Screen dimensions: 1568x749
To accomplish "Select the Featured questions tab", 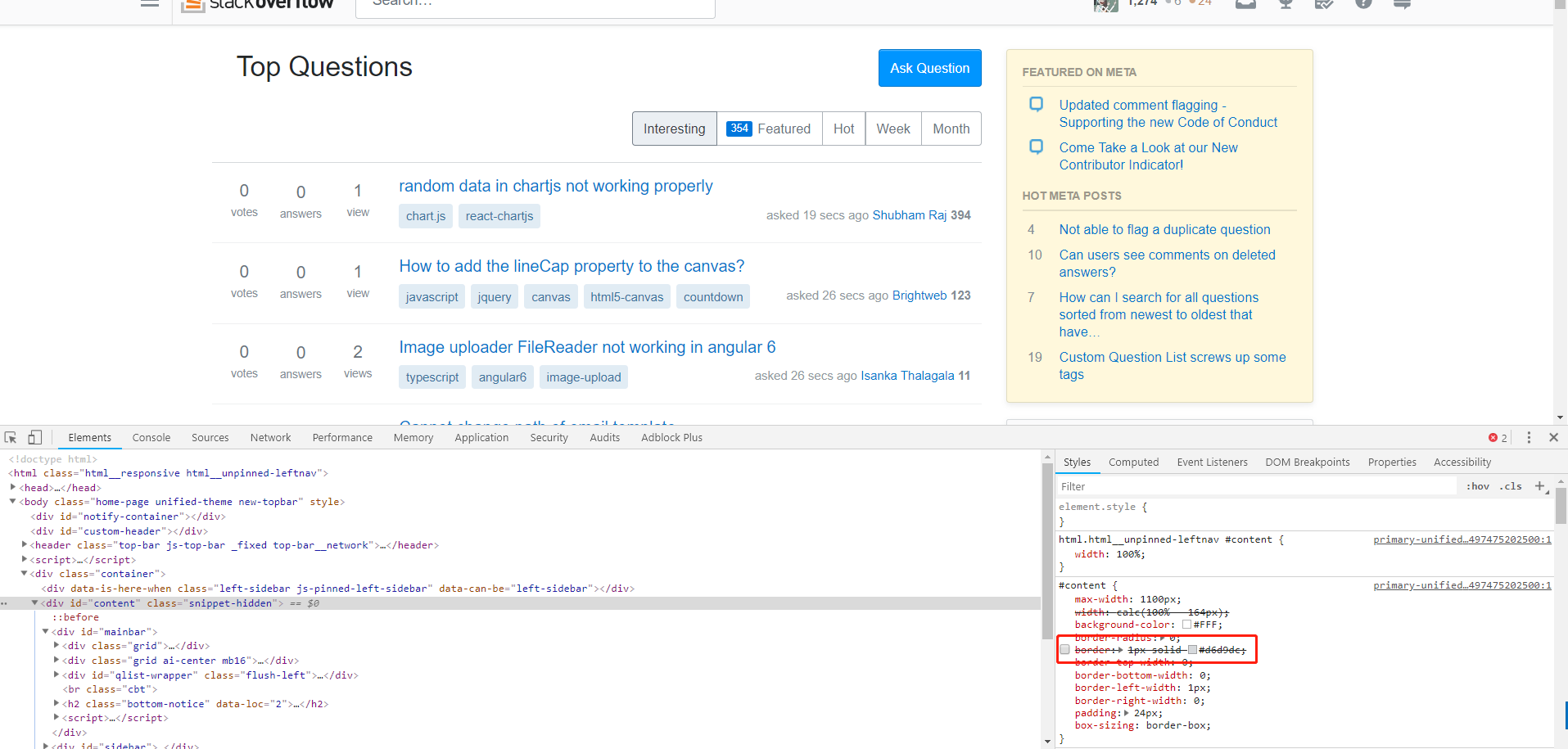I will pyautogui.click(x=770, y=129).
